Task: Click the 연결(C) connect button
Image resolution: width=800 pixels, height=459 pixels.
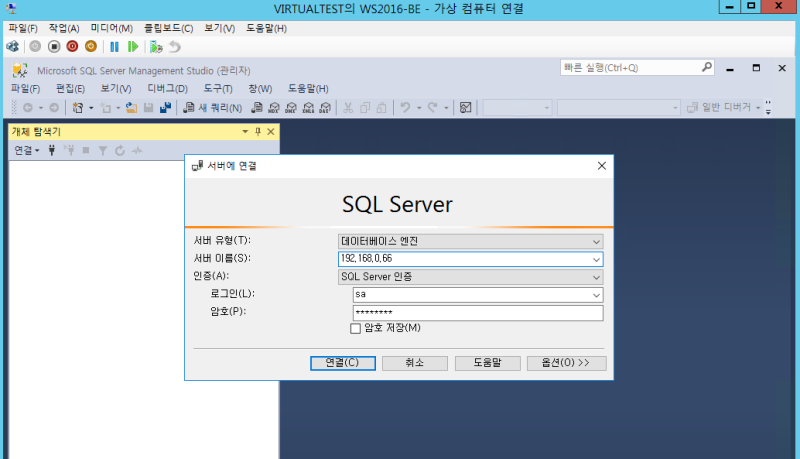Action: pos(343,363)
